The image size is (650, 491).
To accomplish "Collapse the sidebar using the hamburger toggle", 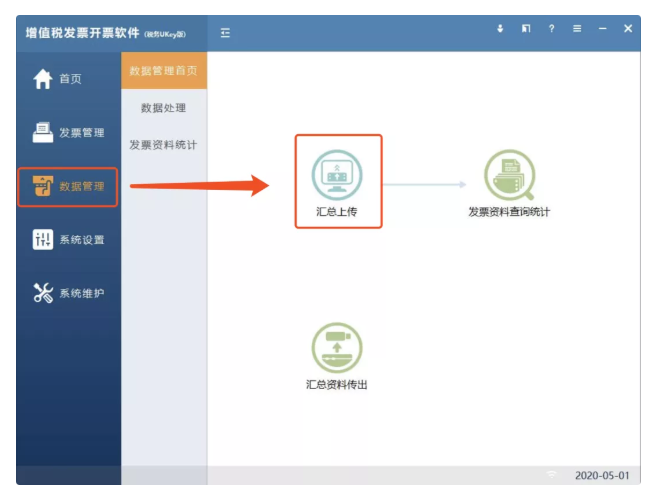I will [x=225, y=32].
